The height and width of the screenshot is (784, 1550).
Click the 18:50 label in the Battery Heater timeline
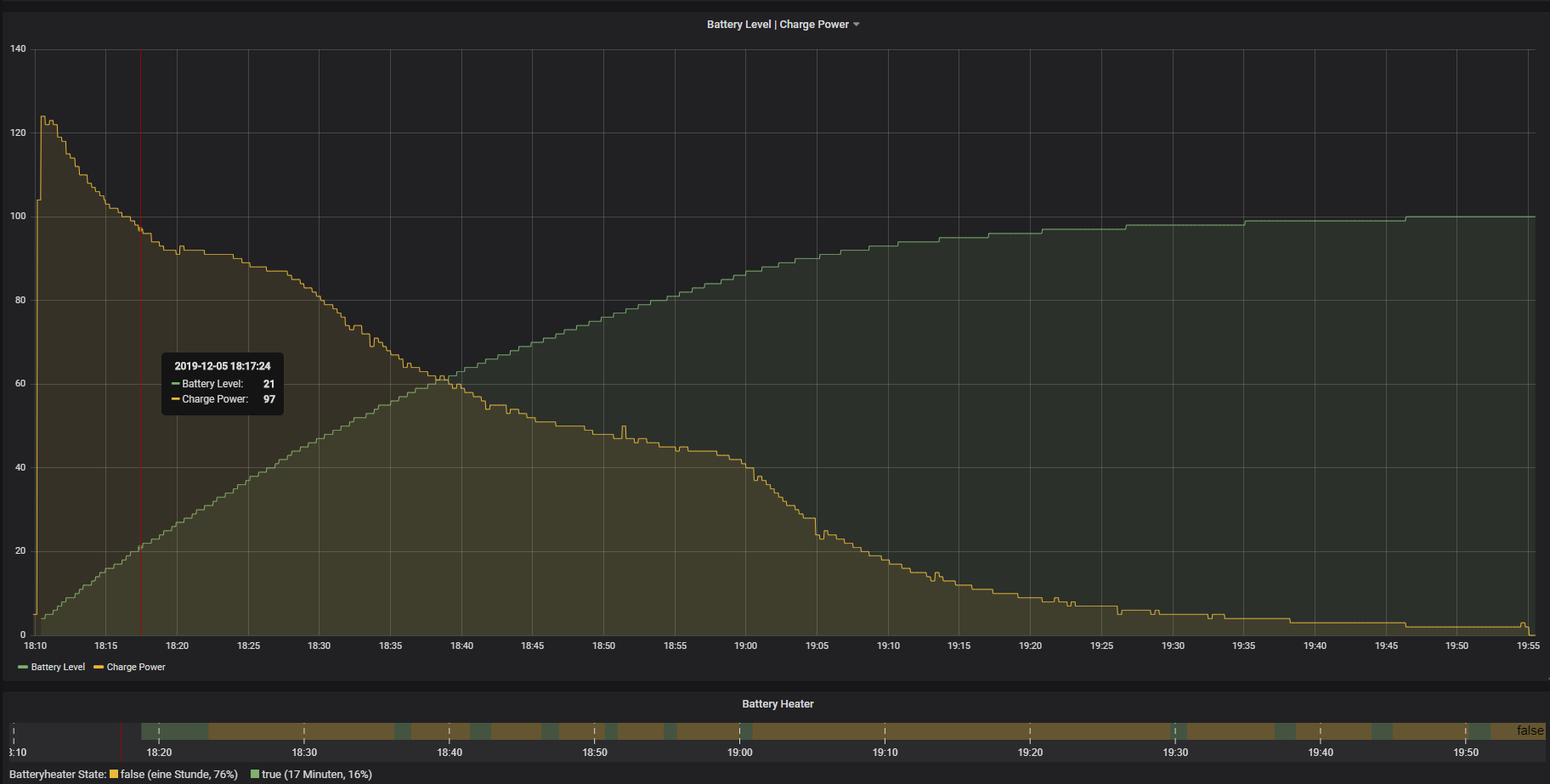[x=595, y=753]
